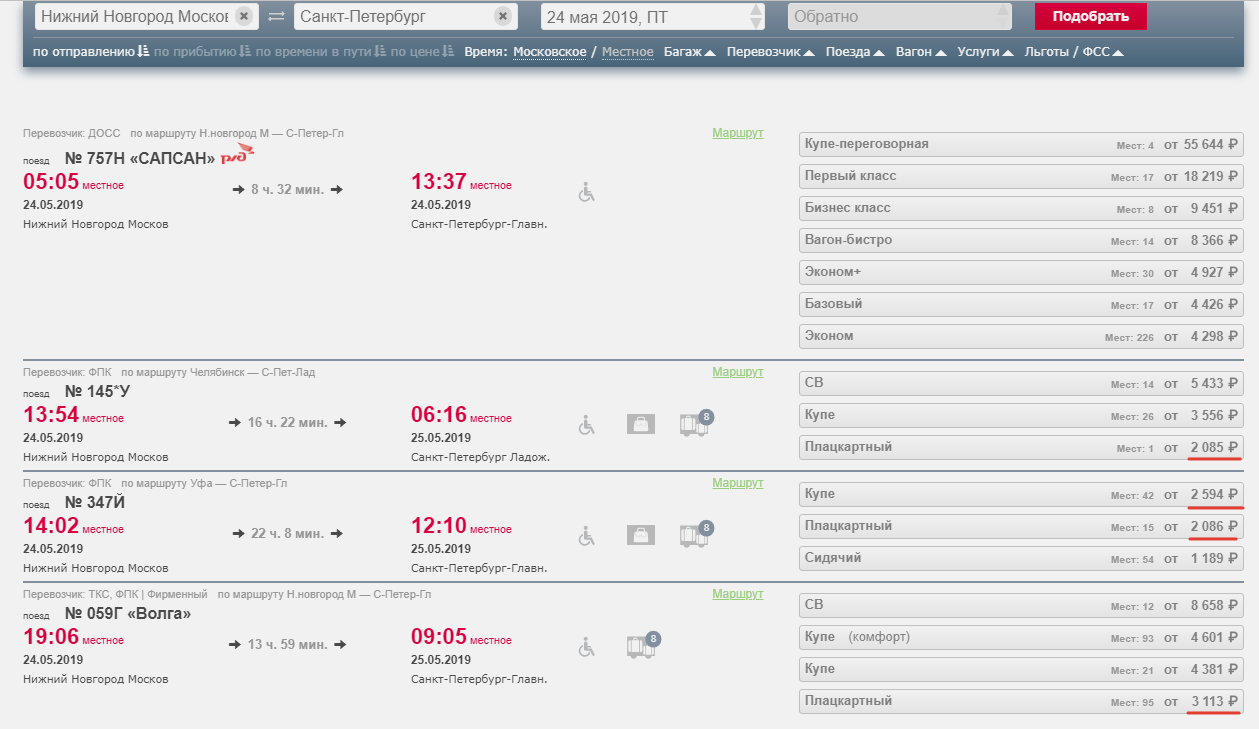Select СВ on train 145*У for 5 433 ₽
This screenshot has height=729, width=1259.
click(x=1021, y=383)
